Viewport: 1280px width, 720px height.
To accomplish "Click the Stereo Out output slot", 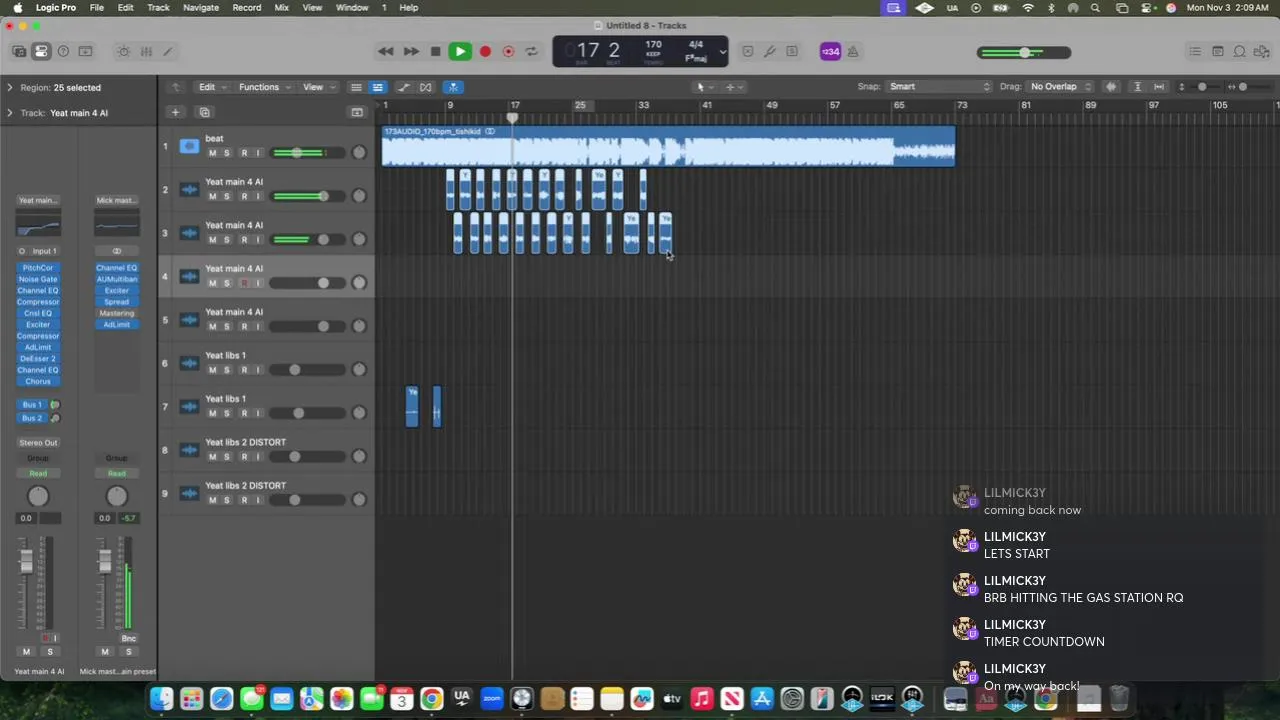I will [x=38, y=442].
